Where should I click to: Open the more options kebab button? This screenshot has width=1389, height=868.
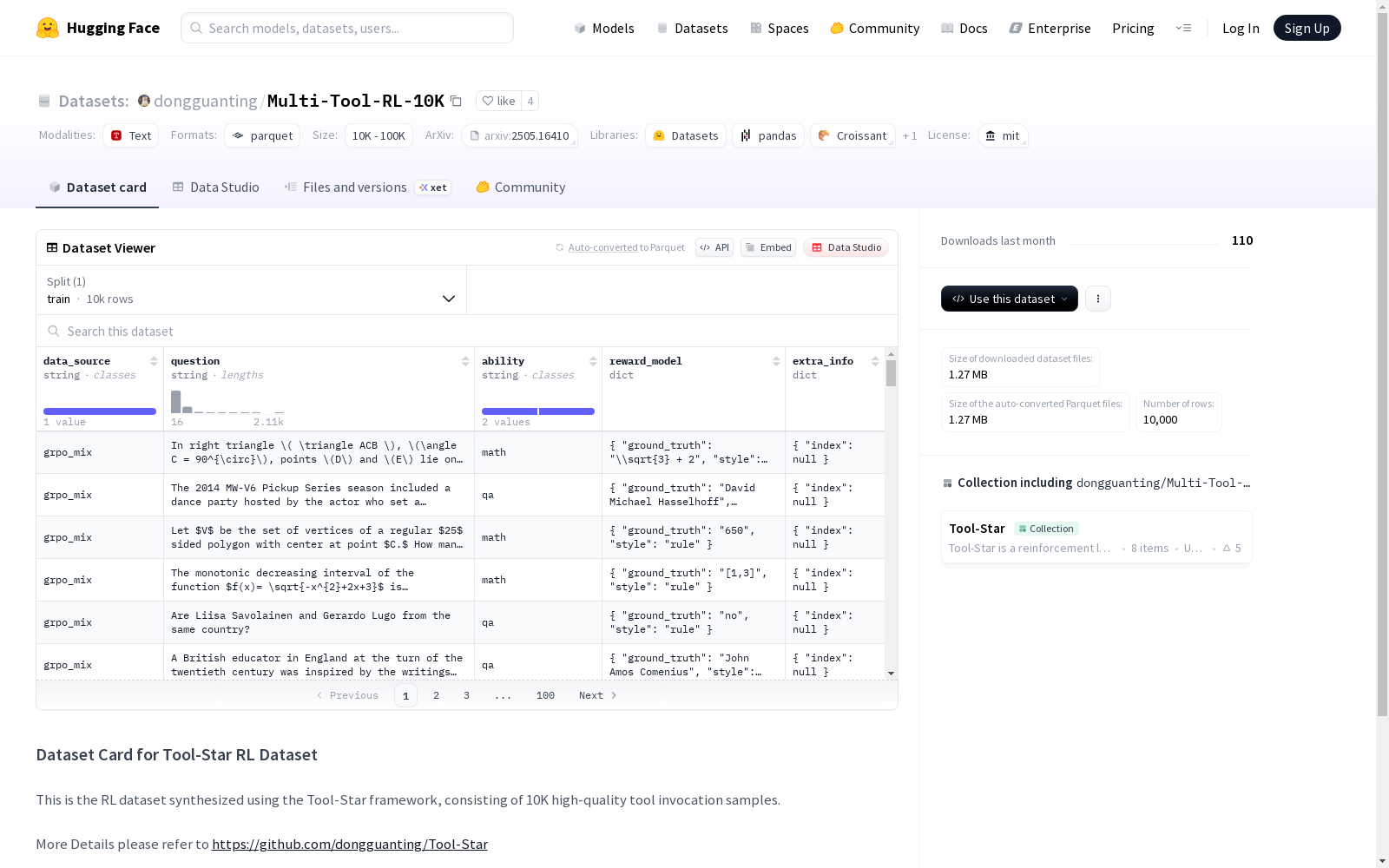[1098, 299]
